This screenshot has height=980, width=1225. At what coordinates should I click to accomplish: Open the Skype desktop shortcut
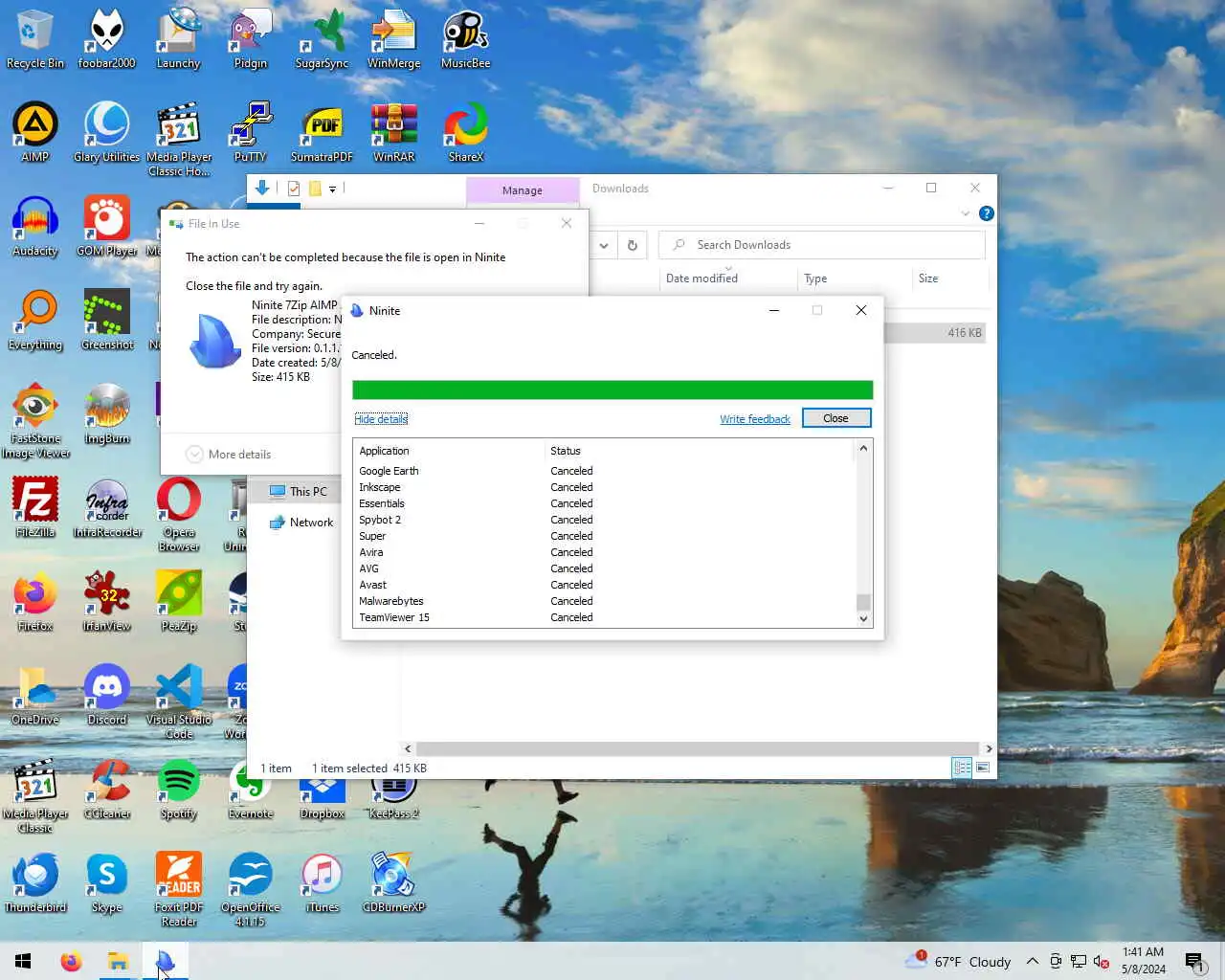click(106, 882)
